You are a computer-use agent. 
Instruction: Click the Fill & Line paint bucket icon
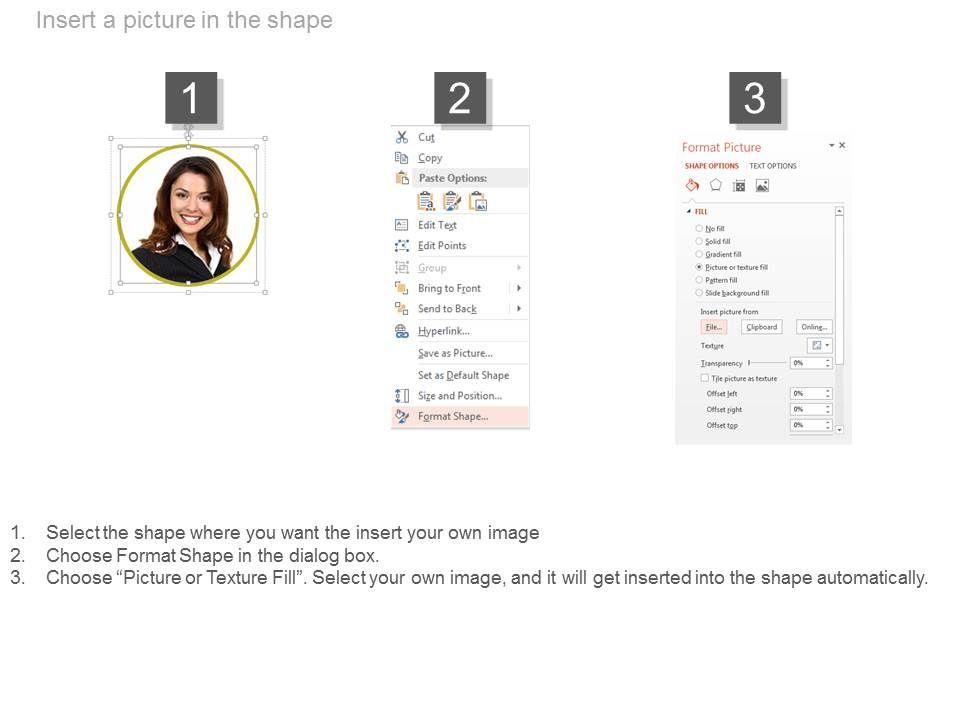pos(692,185)
